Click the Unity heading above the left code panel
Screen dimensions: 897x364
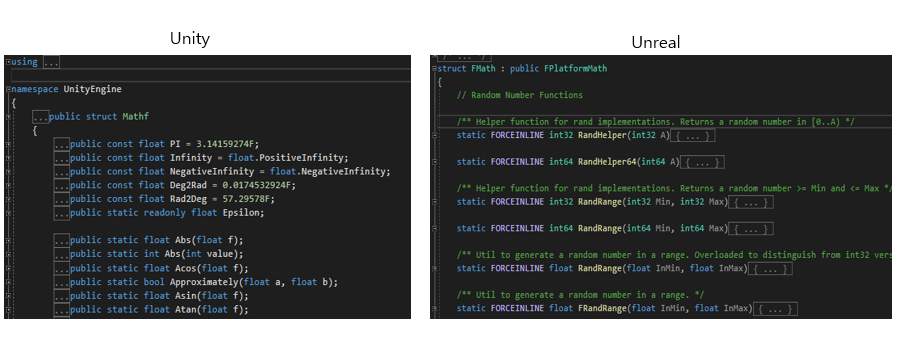(190, 39)
